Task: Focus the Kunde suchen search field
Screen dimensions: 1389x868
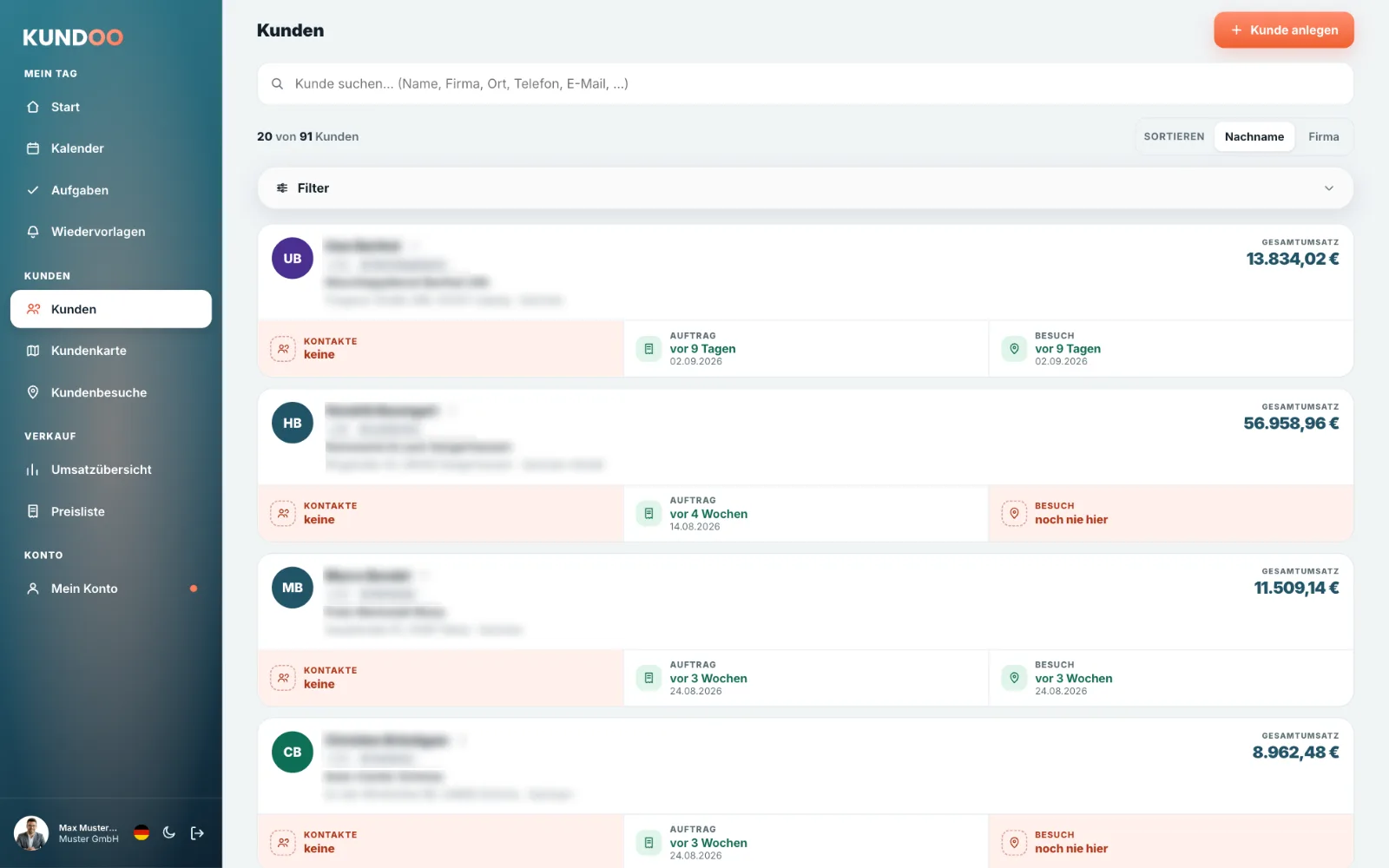Action: pyautogui.click(x=806, y=84)
